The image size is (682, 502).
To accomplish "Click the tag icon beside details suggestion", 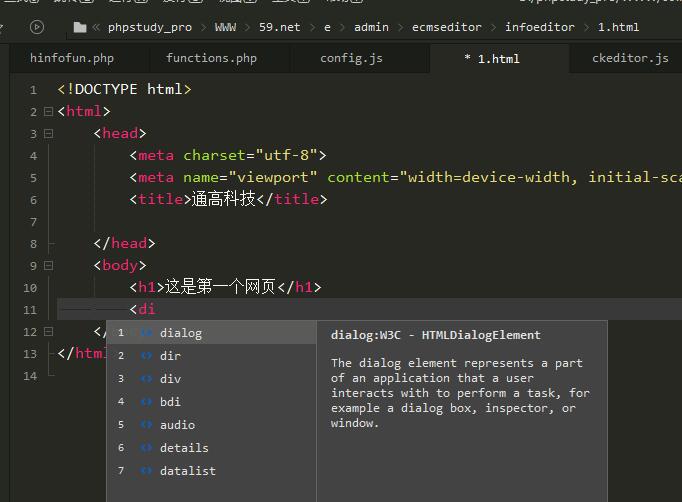I will pyautogui.click(x=146, y=448).
